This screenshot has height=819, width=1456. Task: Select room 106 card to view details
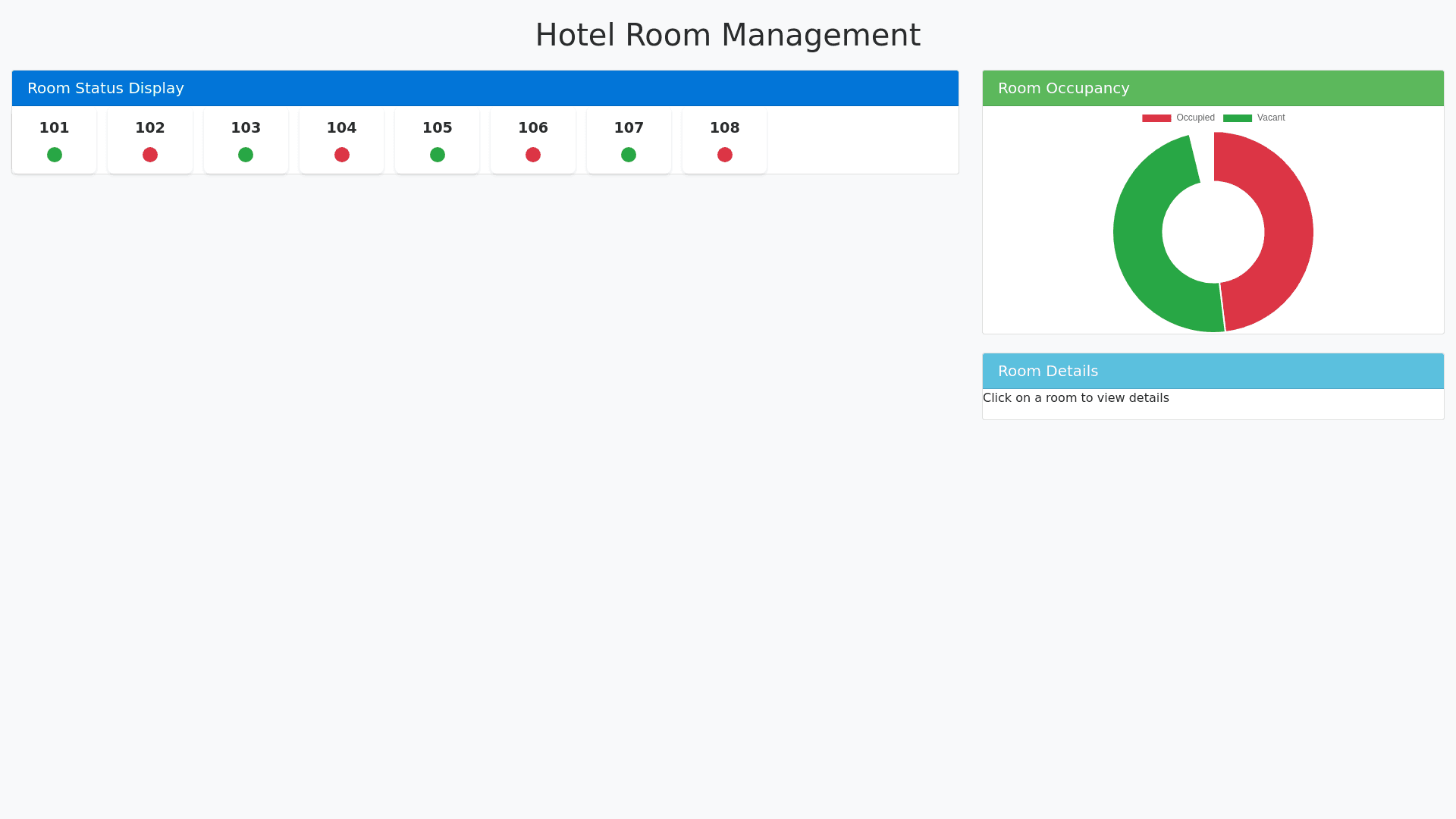pos(532,140)
